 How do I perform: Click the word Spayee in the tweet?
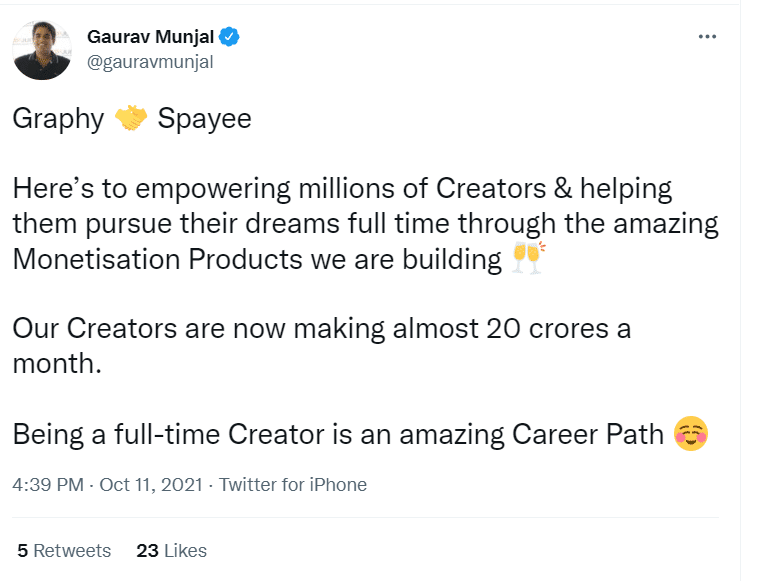click(x=205, y=119)
